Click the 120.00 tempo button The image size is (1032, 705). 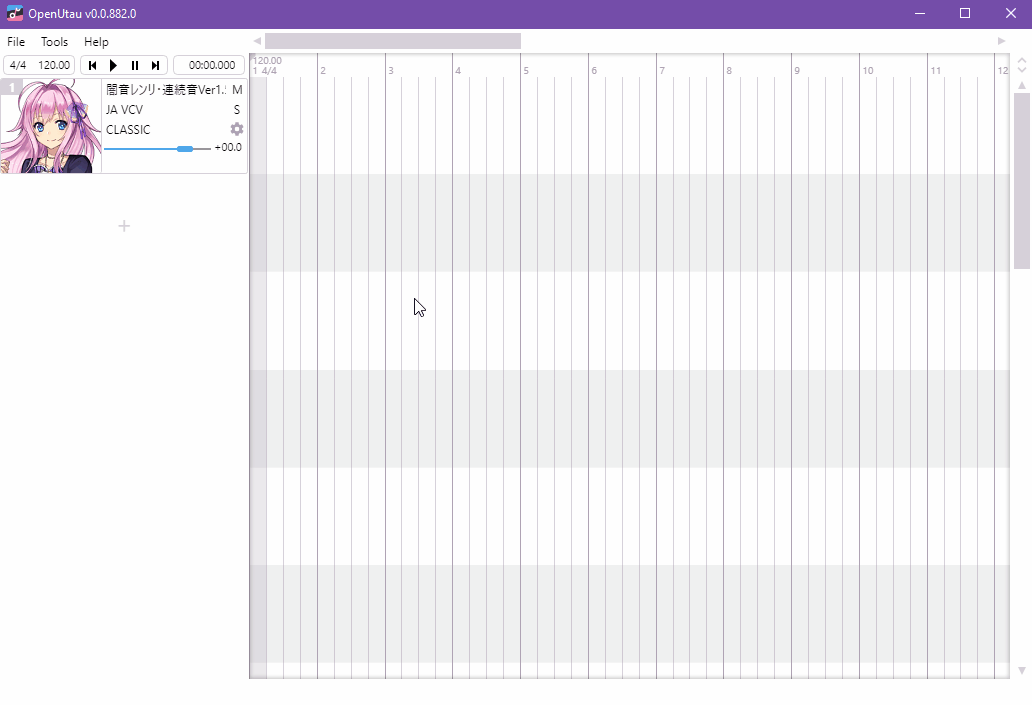click(54, 65)
